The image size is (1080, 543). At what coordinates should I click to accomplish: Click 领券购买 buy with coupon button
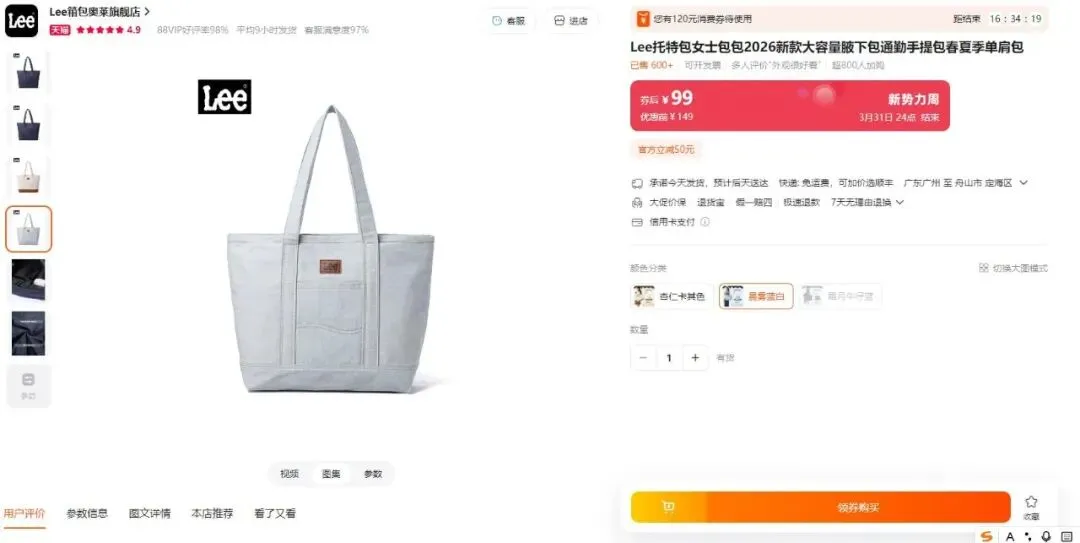858,507
